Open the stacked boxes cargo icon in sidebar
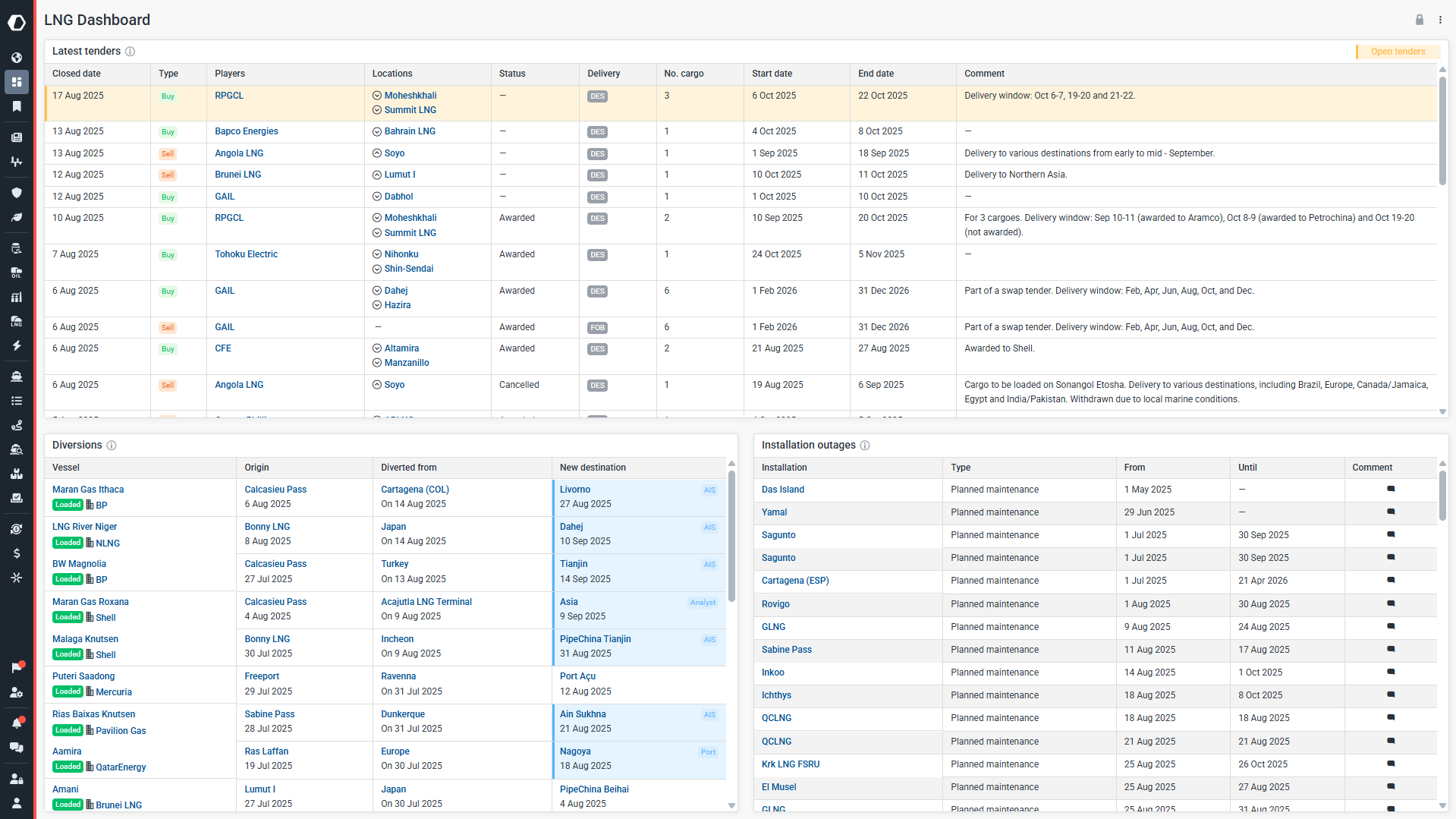The width and height of the screenshot is (1456, 819). click(x=17, y=474)
